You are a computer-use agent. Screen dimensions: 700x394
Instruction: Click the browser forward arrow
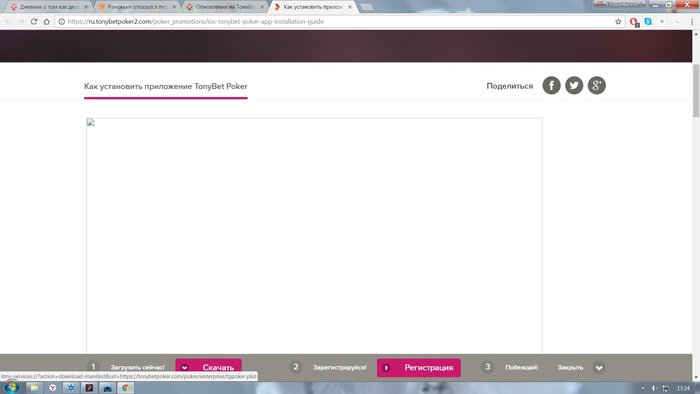(x=21, y=21)
